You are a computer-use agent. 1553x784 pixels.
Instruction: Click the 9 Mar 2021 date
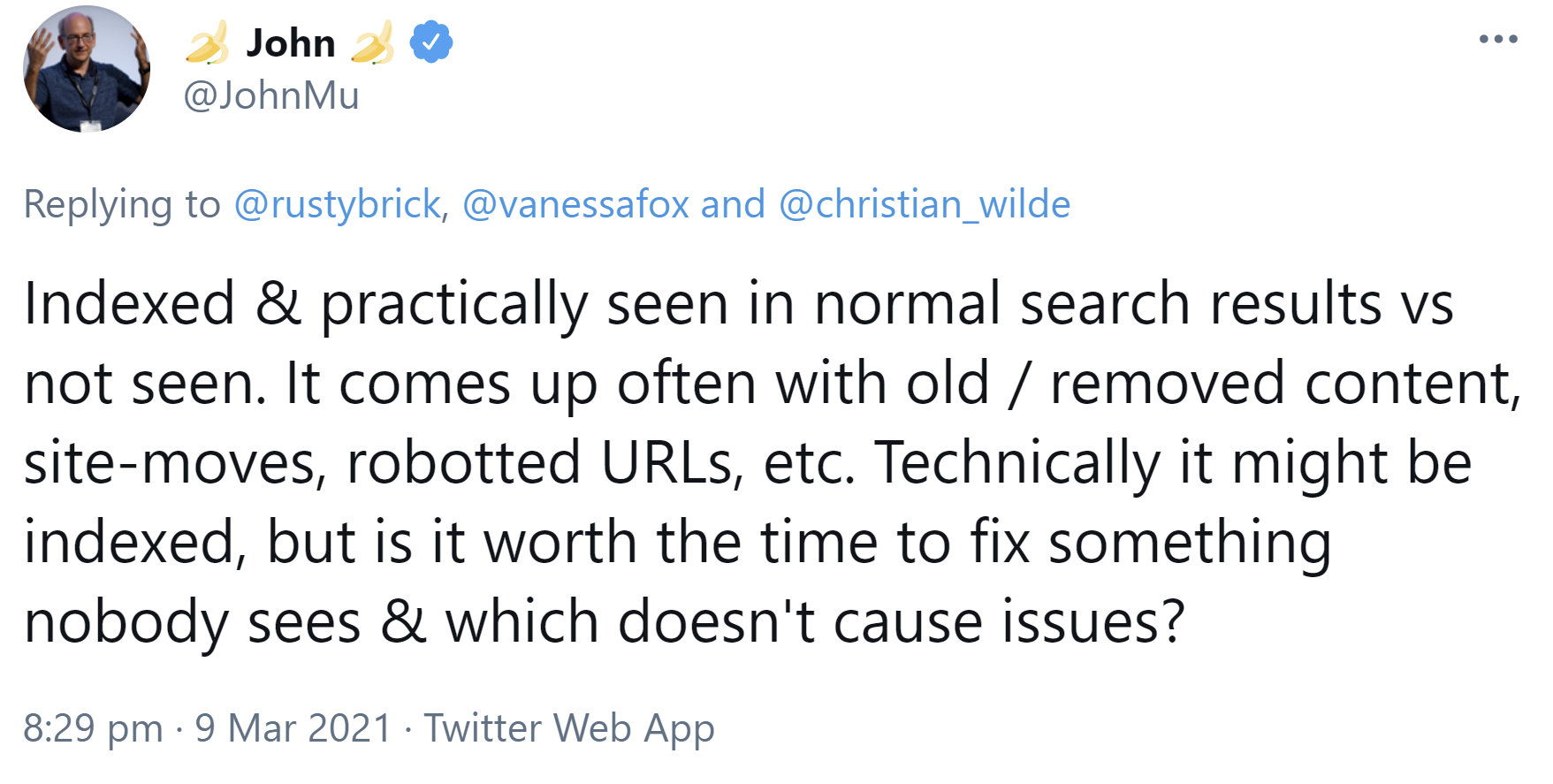[293, 728]
